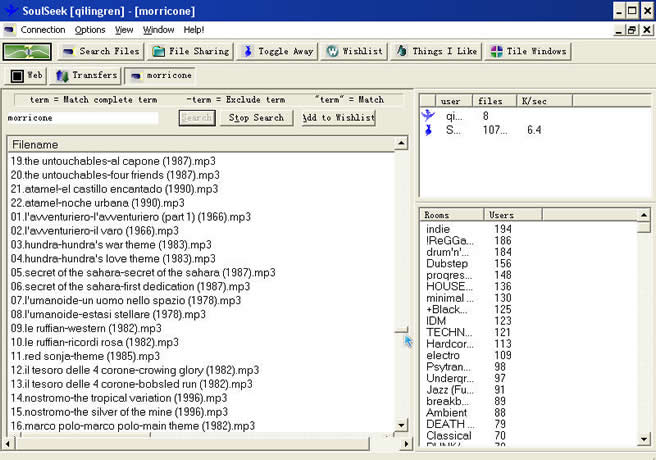Click the search term input field
The width and height of the screenshot is (656, 460).
(x=83, y=118)
